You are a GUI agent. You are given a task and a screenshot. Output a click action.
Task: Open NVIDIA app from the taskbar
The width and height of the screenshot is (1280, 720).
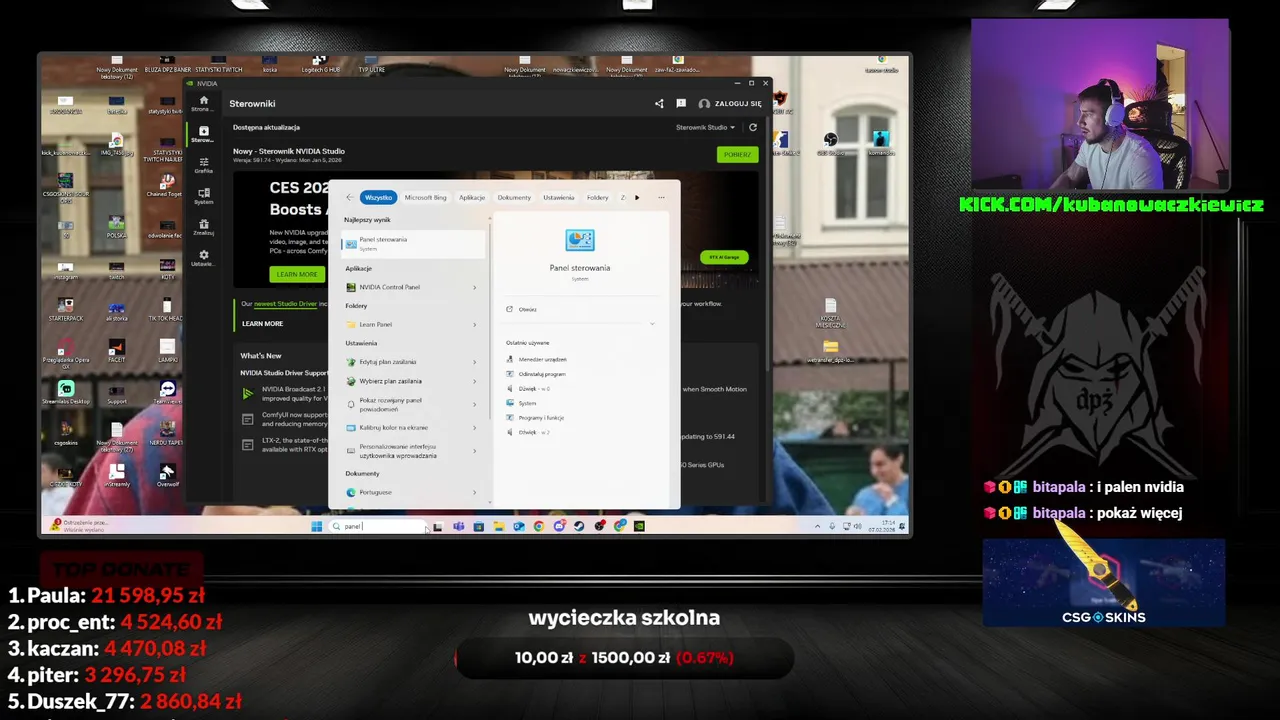640,526
